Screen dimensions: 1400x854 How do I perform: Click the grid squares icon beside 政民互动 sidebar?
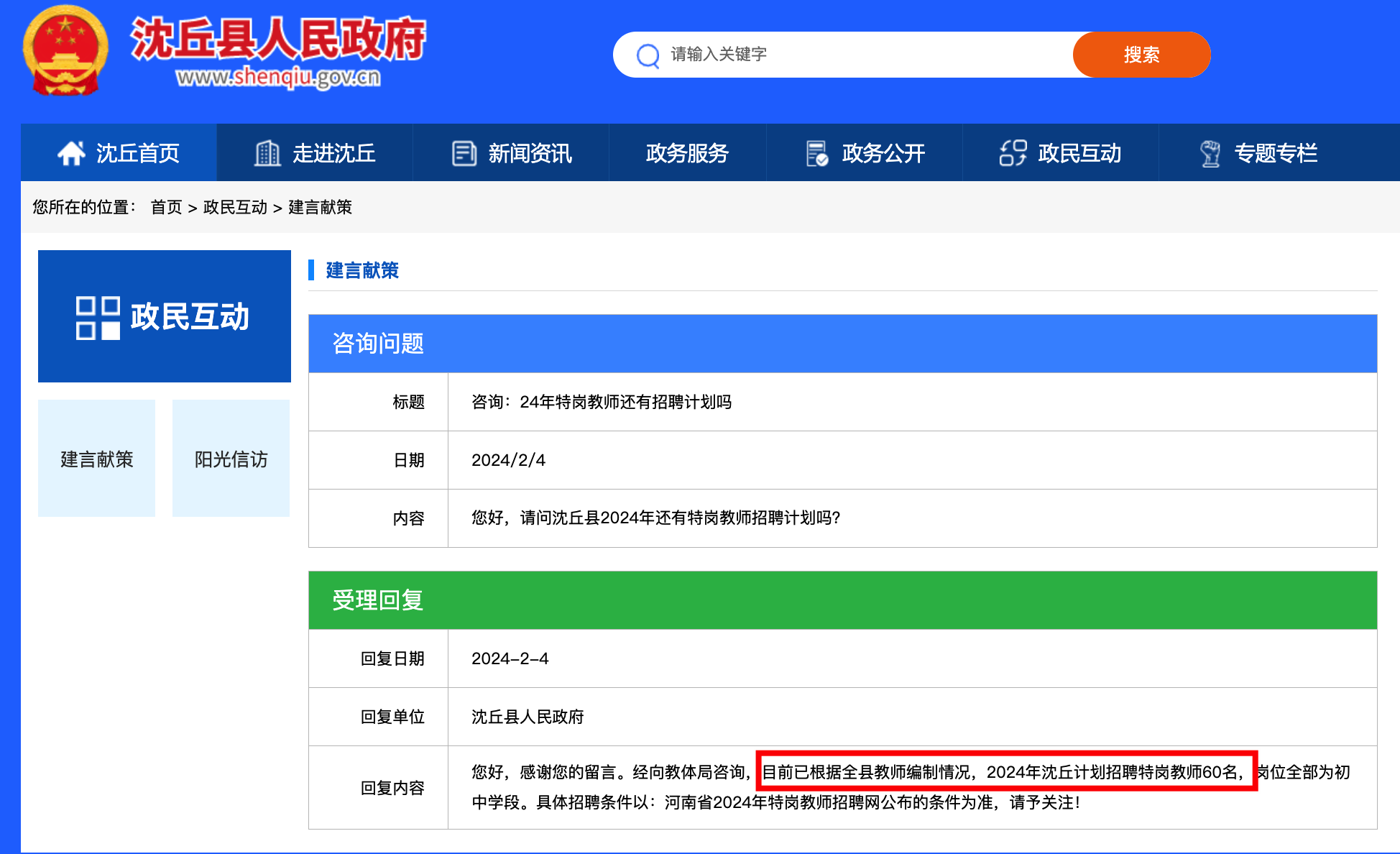(98, 318)
